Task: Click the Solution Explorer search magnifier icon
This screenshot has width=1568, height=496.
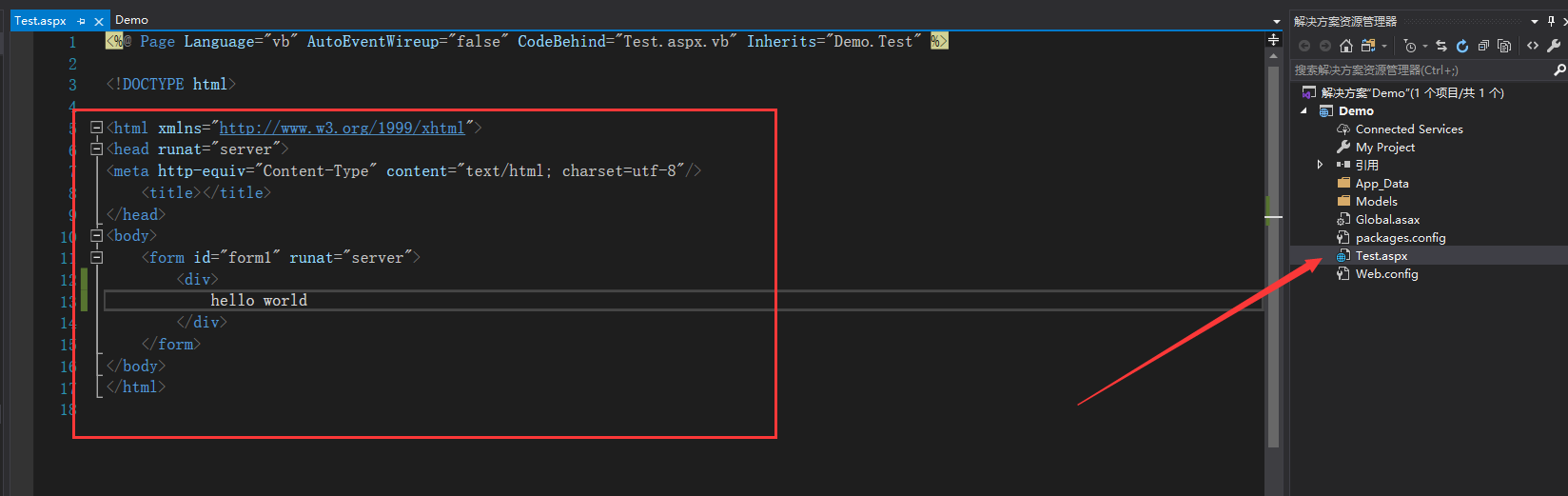Action: pos(1559,69)
